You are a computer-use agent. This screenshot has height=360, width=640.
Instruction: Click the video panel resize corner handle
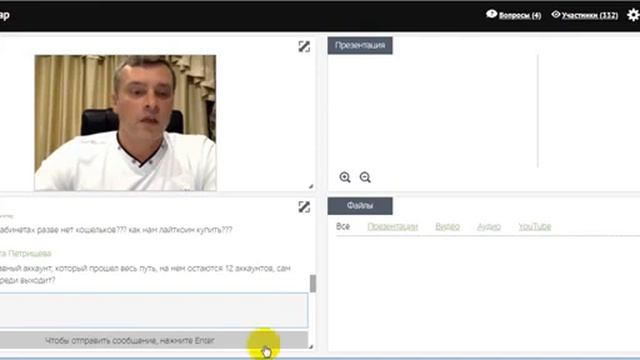(x=311, y=186)
